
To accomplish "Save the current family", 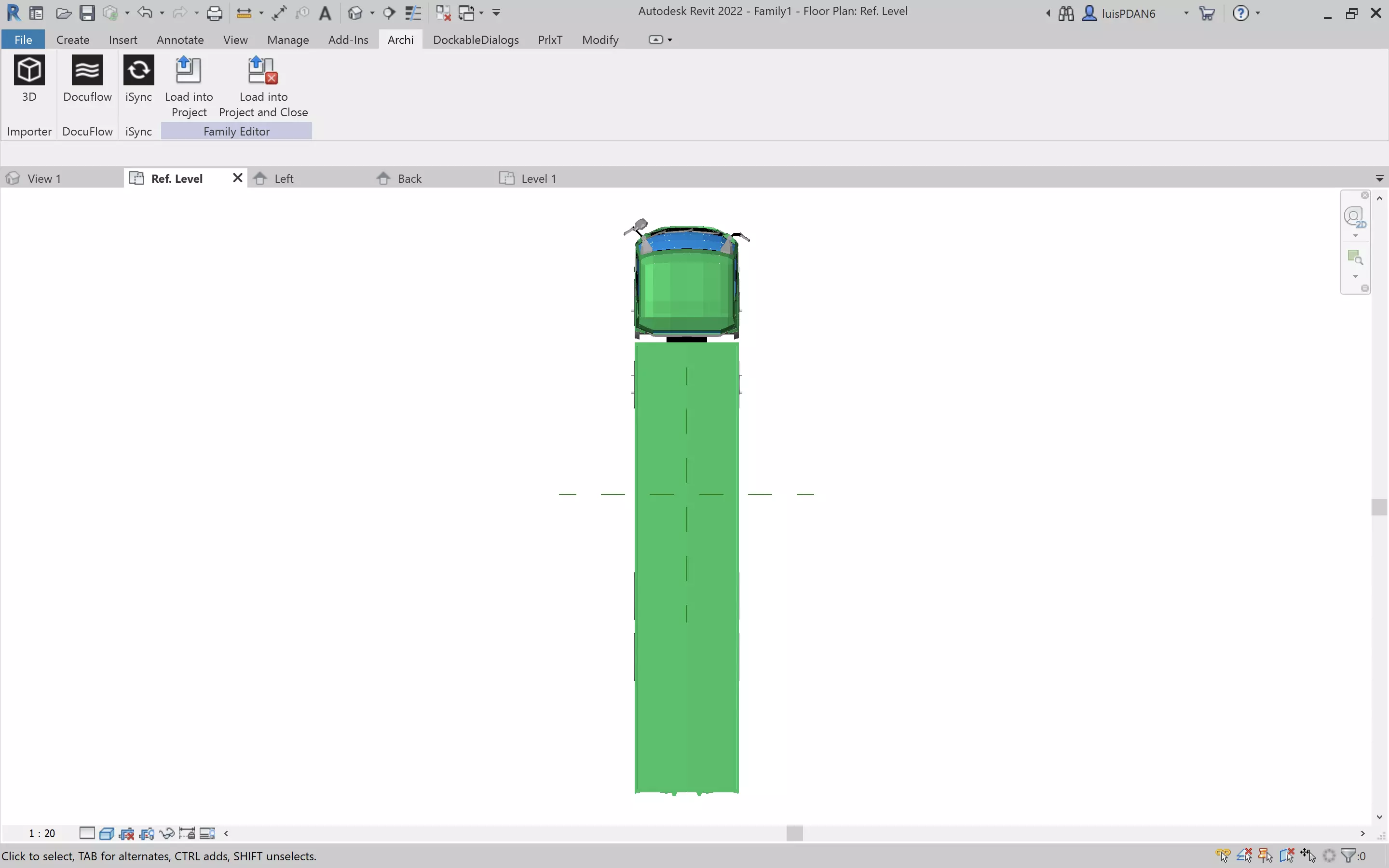I will point(87,13).
